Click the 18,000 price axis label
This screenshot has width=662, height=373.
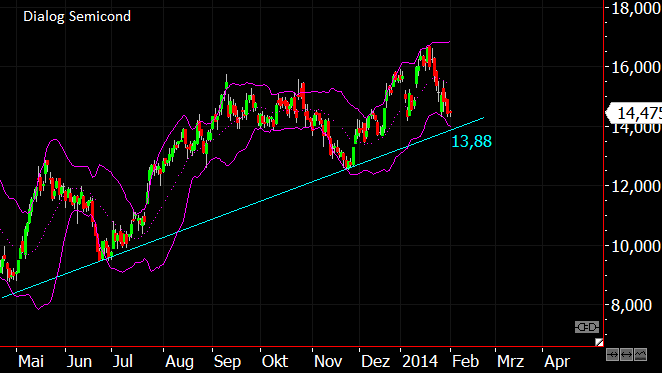[x=636, y=8]
